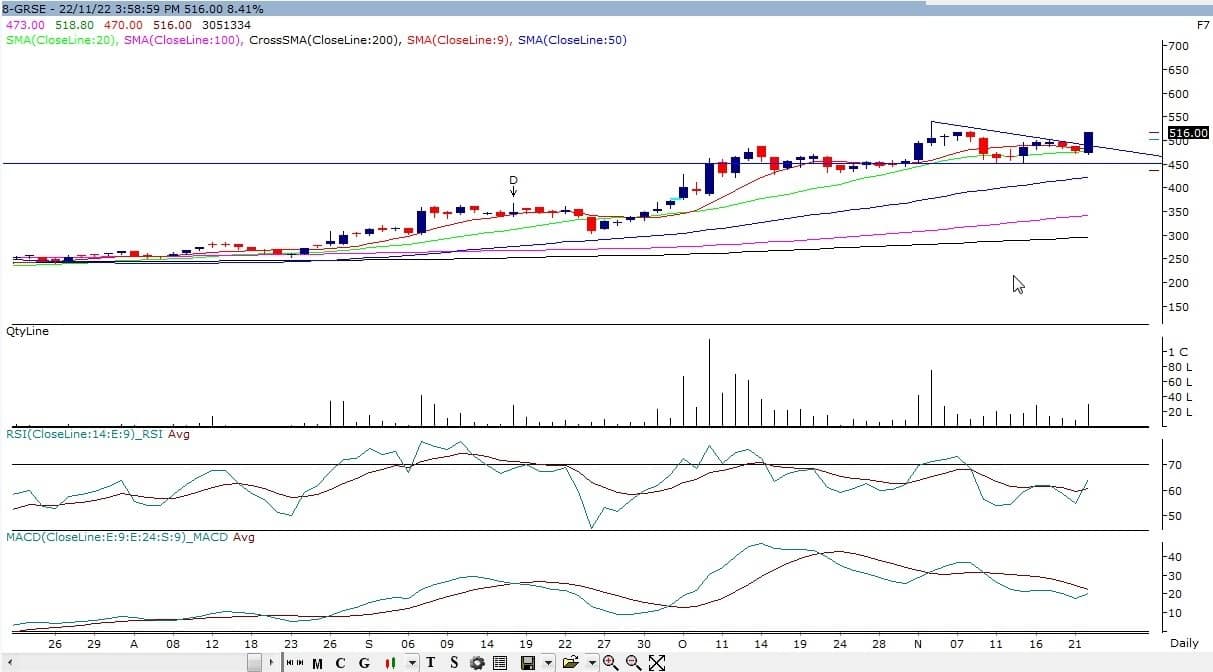Expand the open folder dropdown arrow

591,662
